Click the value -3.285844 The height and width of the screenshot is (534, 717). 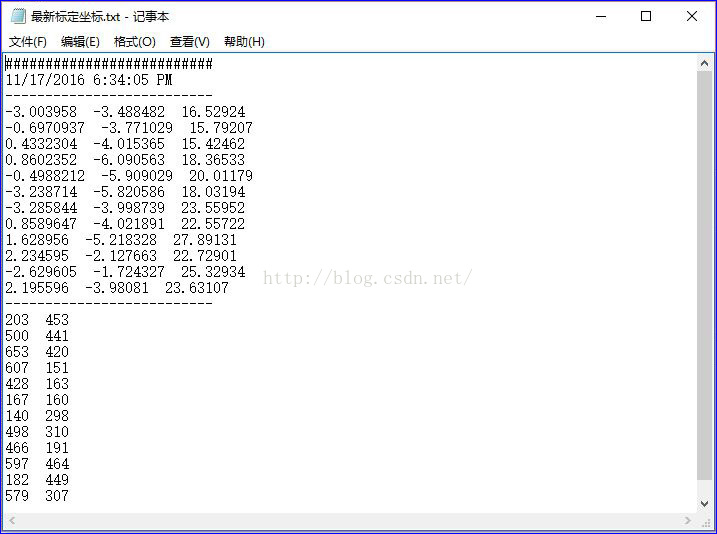point(41,208)
